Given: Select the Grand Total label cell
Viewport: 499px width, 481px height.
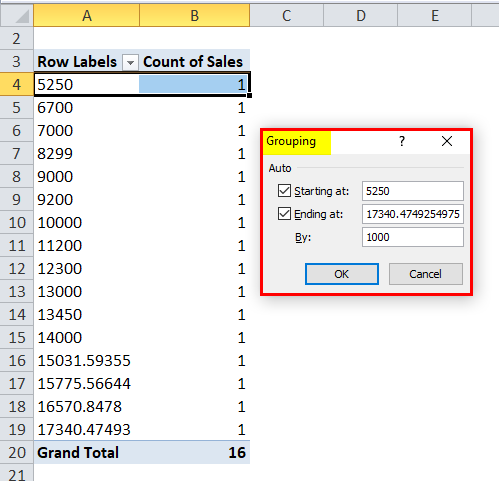Looking at the screenshot, I should (87, 453).
